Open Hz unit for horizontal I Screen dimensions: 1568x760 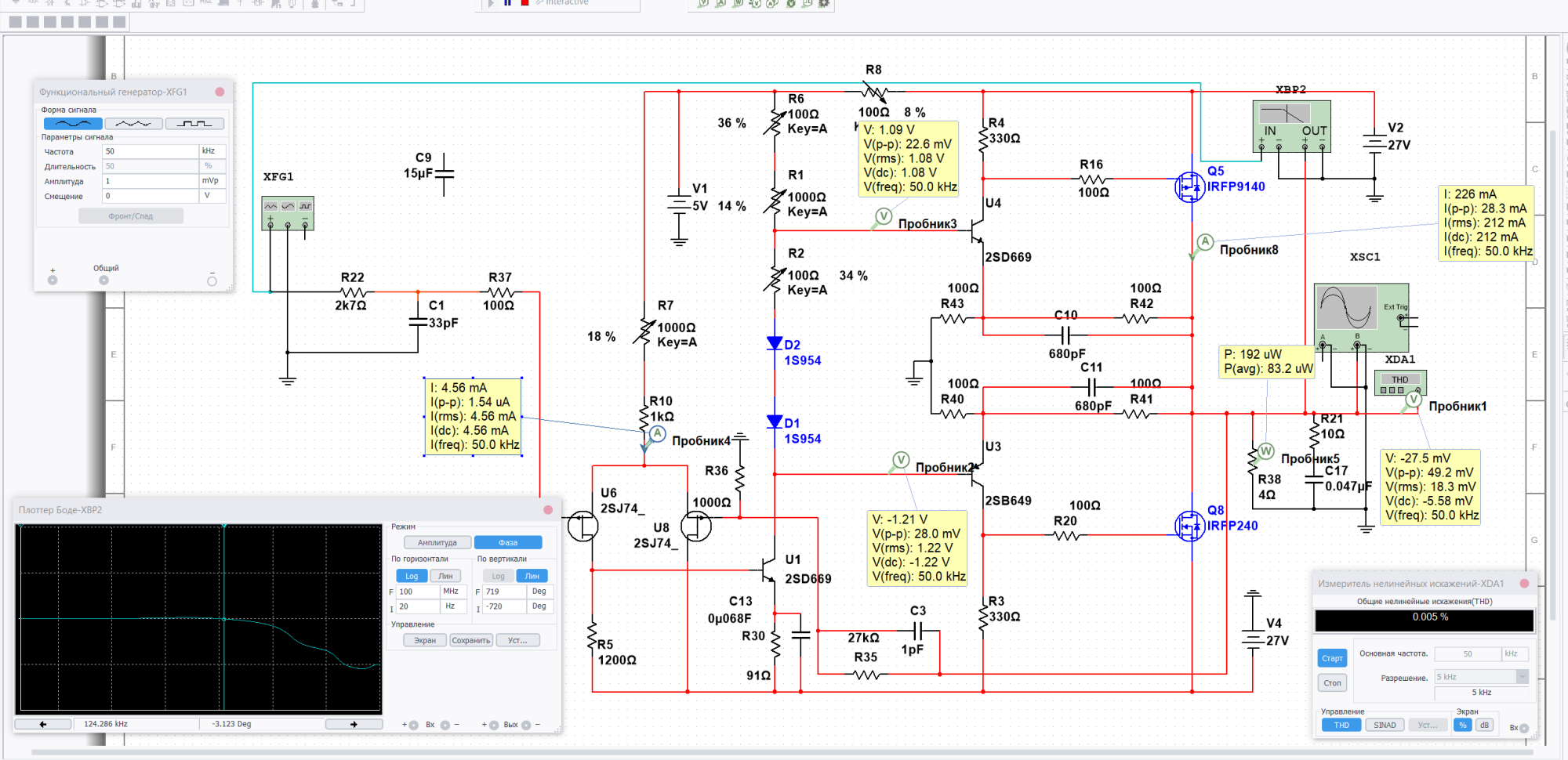tap(453, 606)
